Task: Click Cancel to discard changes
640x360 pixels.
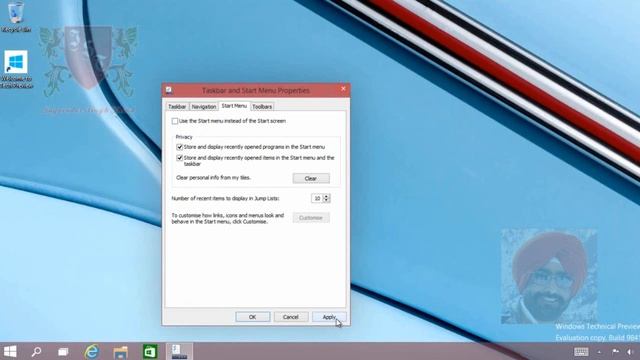Action: coord(291,317)
